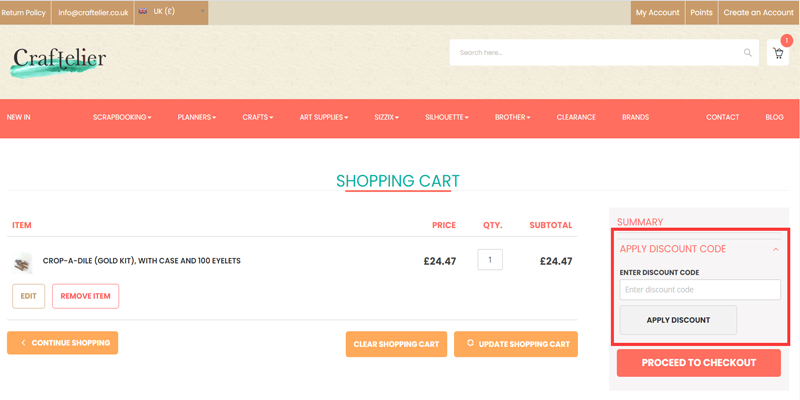The width and height of the screenshot is (800, 400).
Task: Expand the Planners menu
Action: click(x=196, y=117)
